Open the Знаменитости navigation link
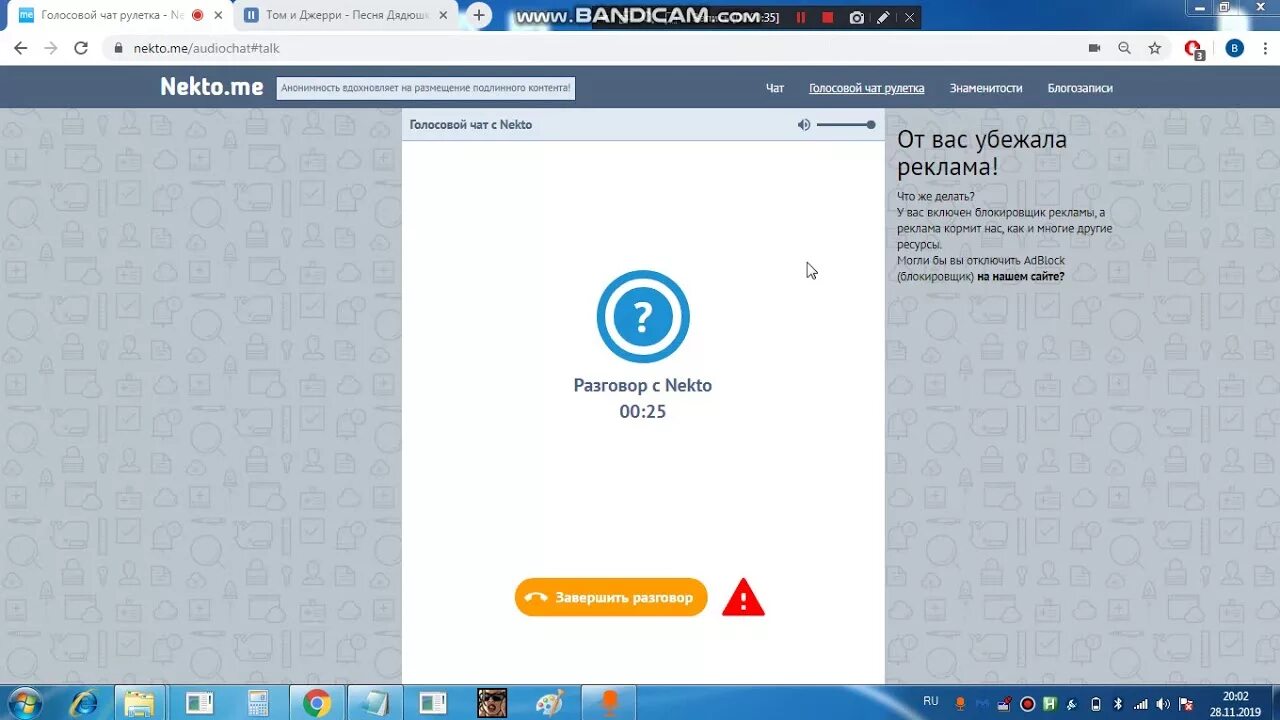The image size is (1280, 720). [986, 88]
